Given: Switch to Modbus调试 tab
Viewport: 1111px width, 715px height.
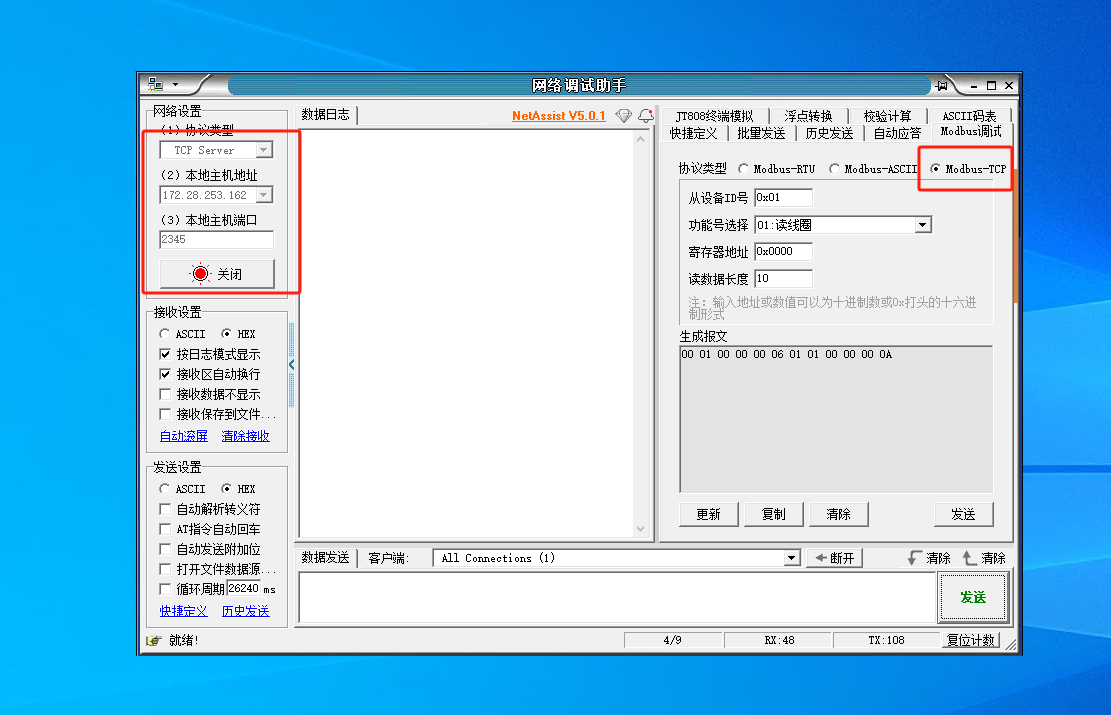Looking at the screenshot, I should tap(971, 132).
